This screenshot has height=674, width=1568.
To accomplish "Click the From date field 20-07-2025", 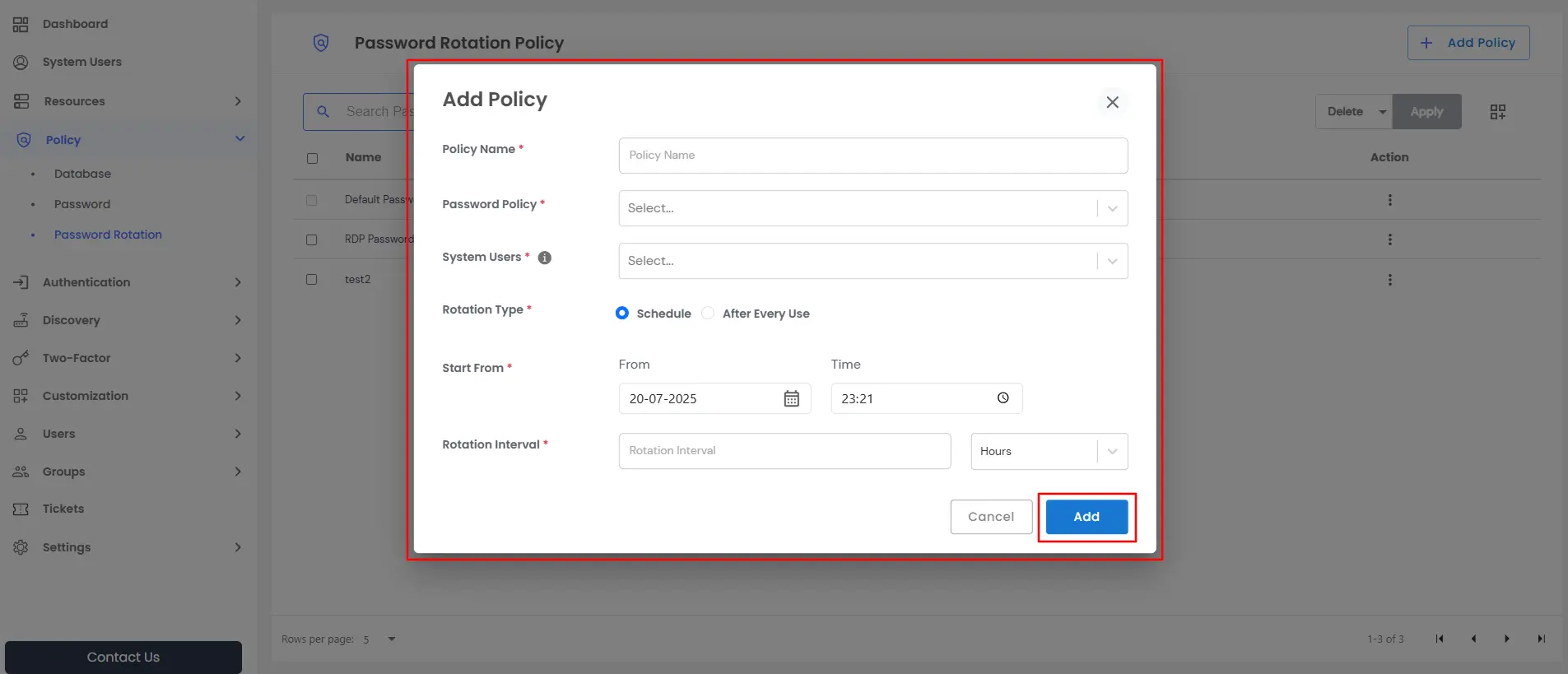I will click(714, 398).
